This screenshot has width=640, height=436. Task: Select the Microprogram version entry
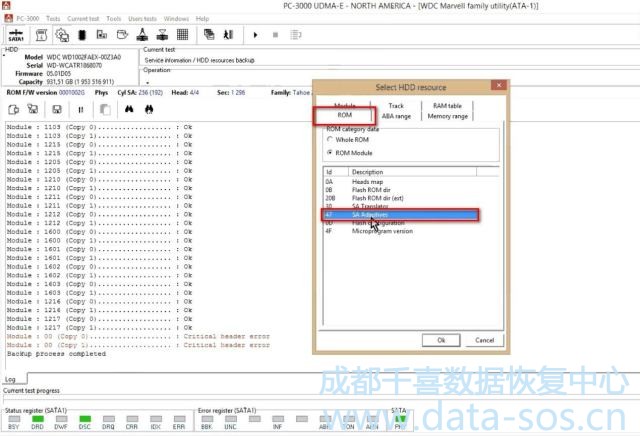pos(382,231)
